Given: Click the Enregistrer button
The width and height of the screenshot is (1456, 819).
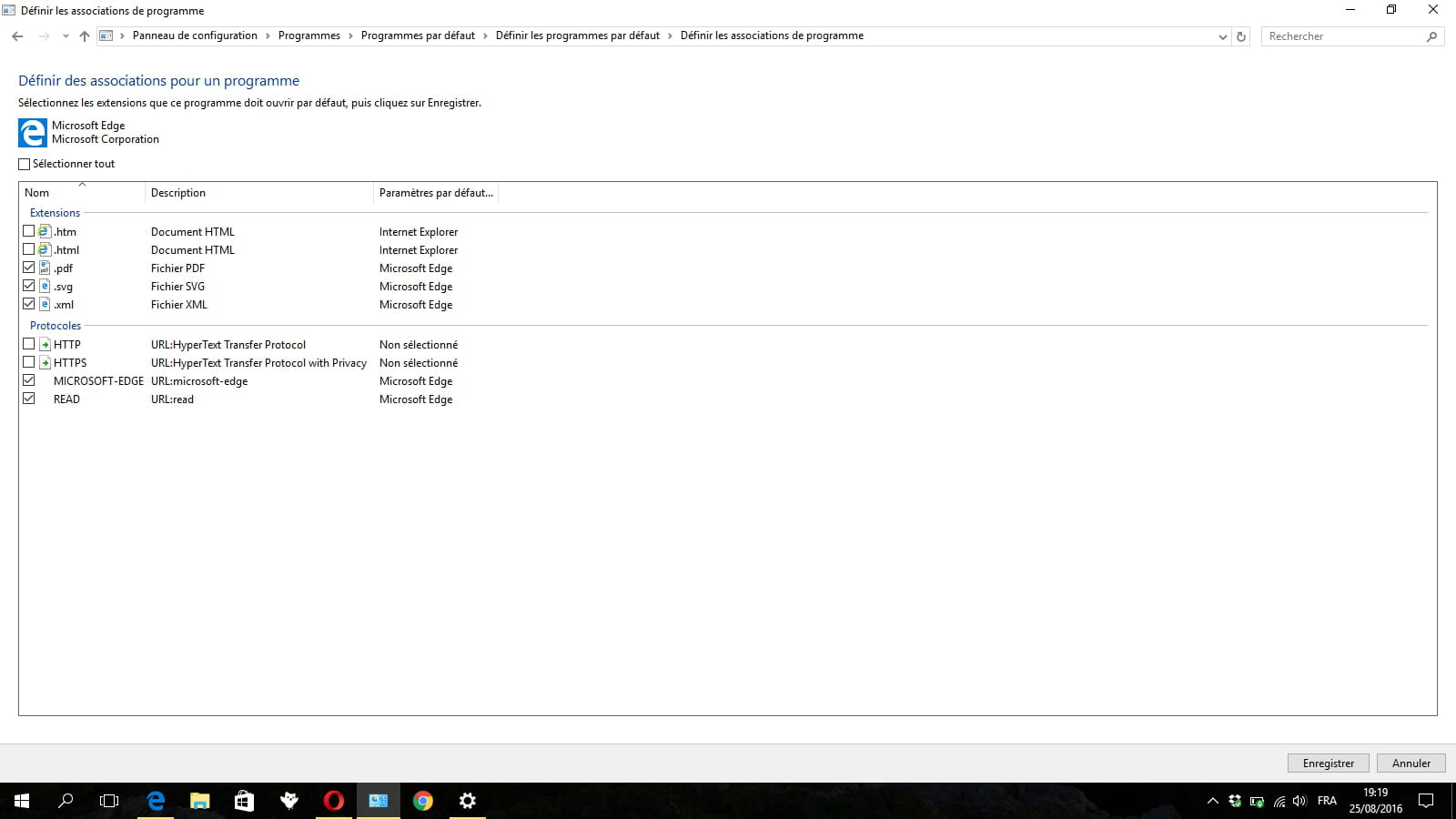Looking at the screenshot, I should 1329,763.
